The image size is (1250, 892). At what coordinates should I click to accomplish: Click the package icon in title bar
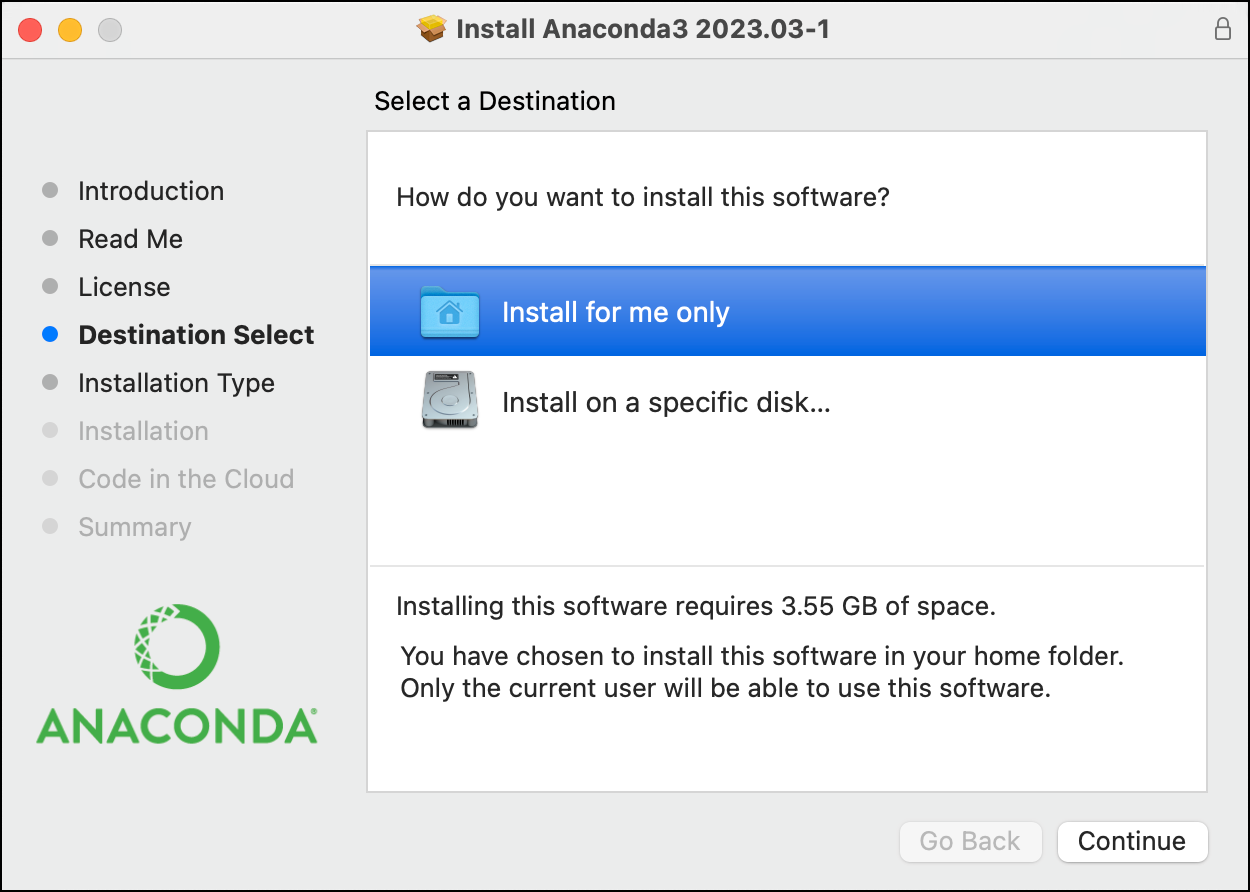click(x=431, y=29)
